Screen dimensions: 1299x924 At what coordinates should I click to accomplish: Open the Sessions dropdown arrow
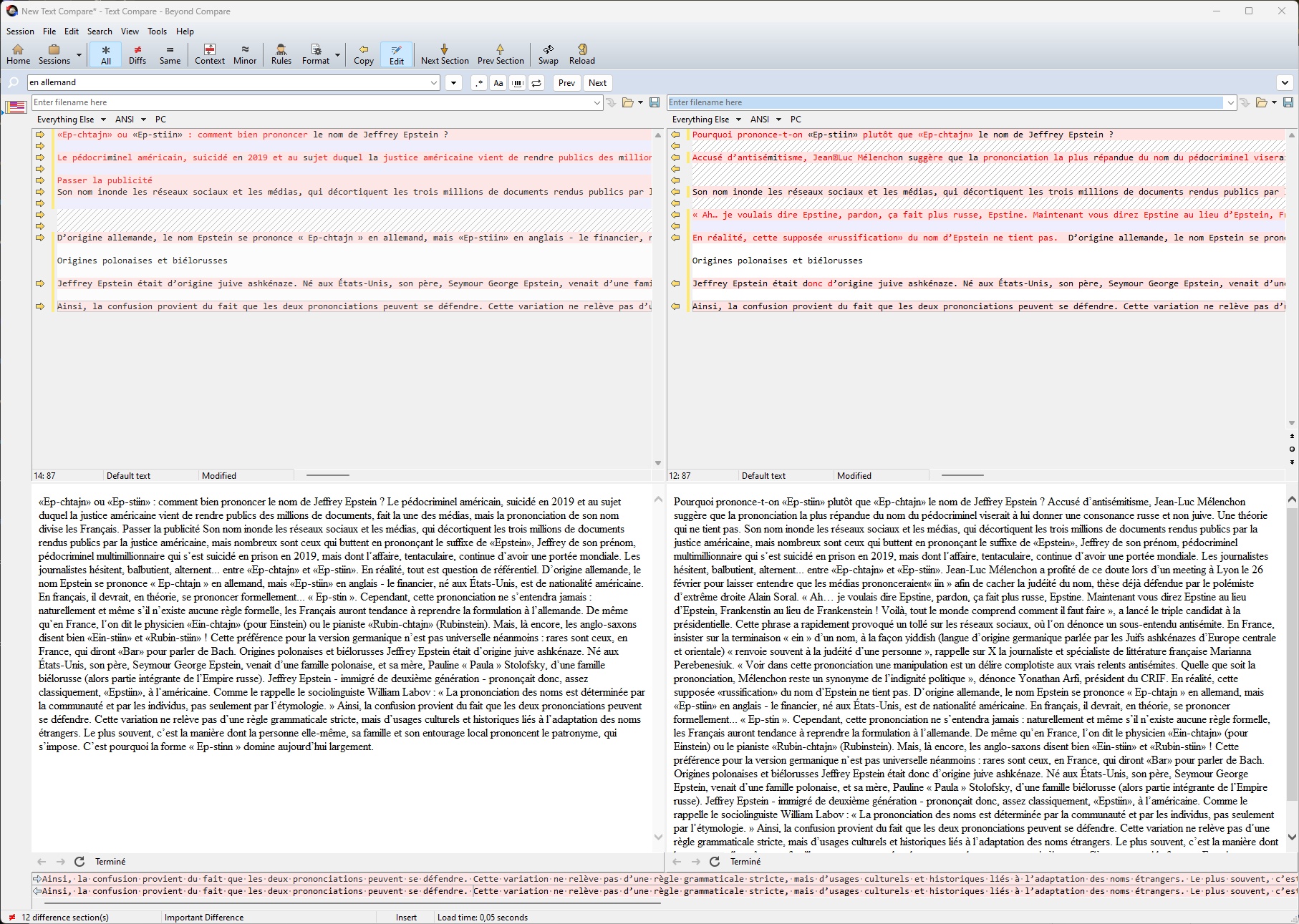[79, 54]
